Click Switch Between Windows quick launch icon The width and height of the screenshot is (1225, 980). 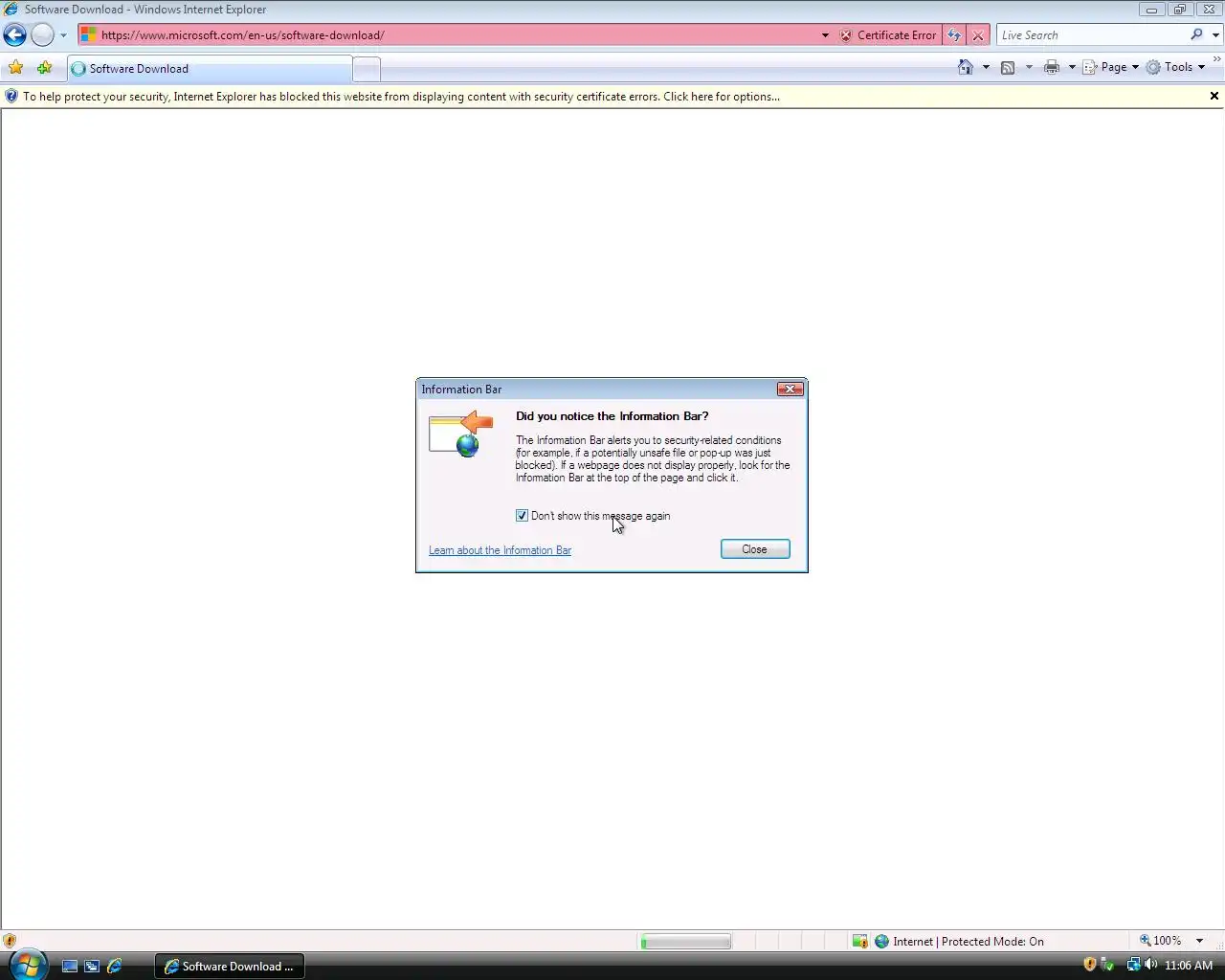coord(92,966)
